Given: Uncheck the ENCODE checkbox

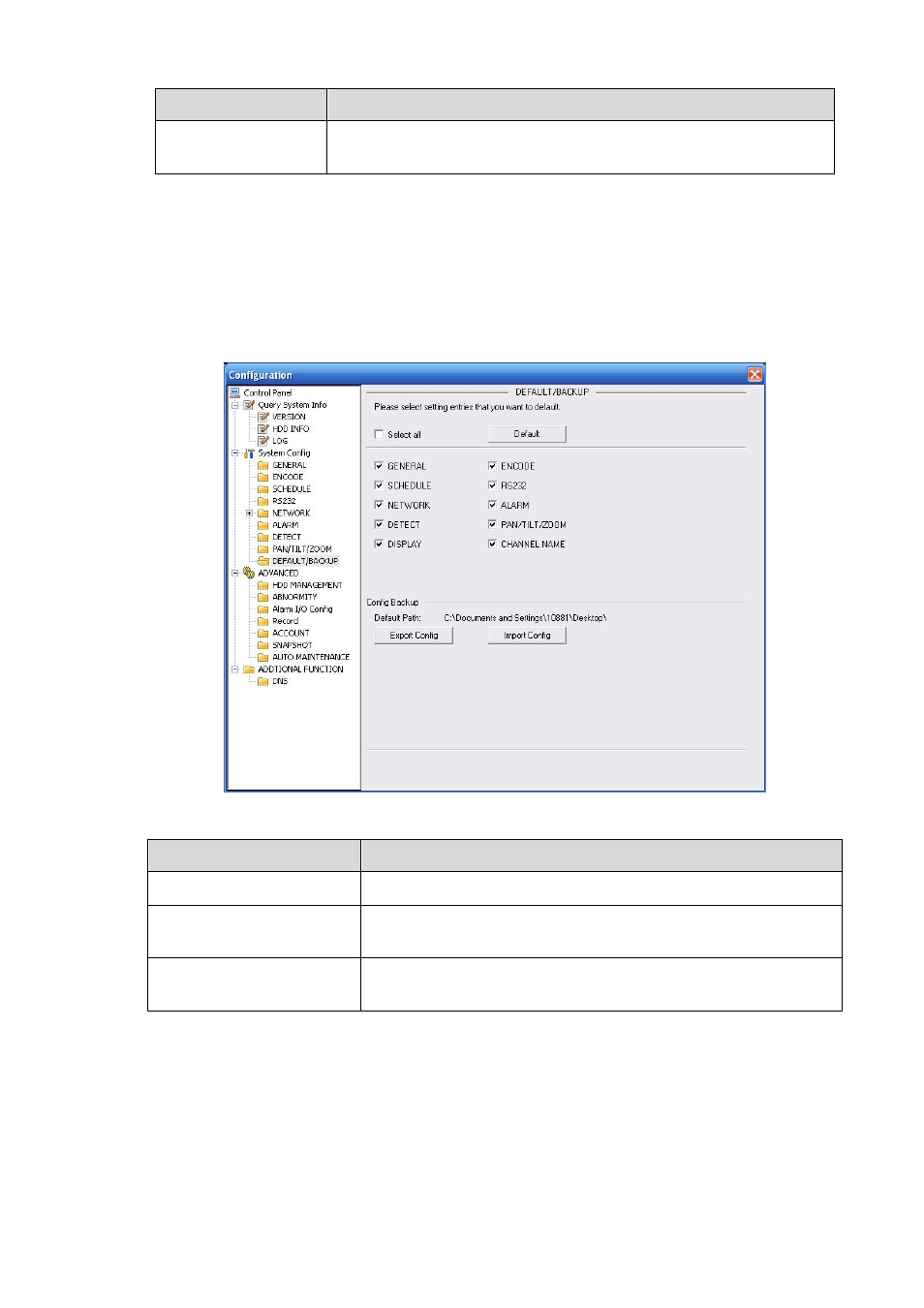Looking at the screenshot, I should point(492,466).
